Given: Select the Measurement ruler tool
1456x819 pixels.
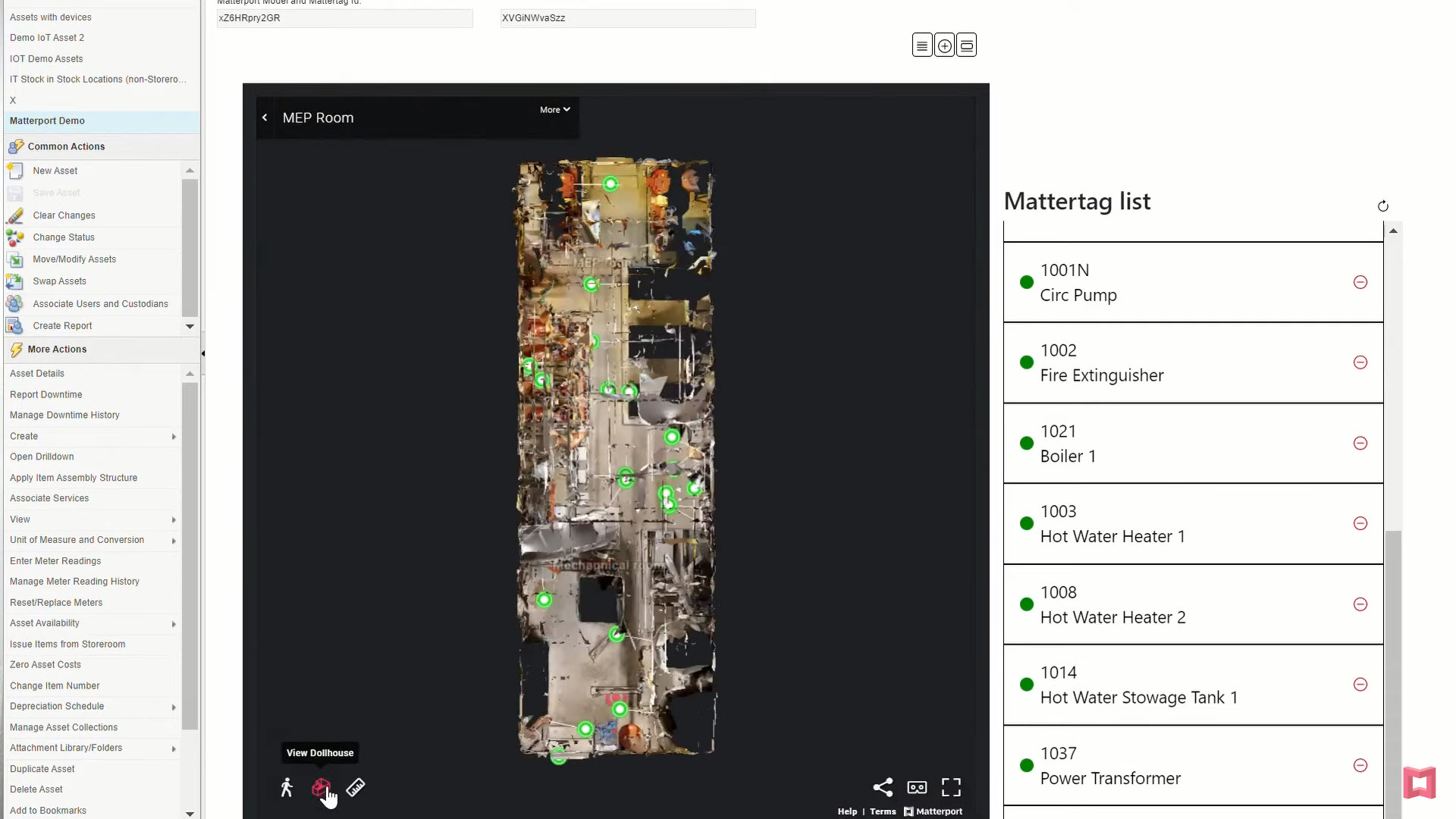Looking at the screenshot, I should (356, 788).
